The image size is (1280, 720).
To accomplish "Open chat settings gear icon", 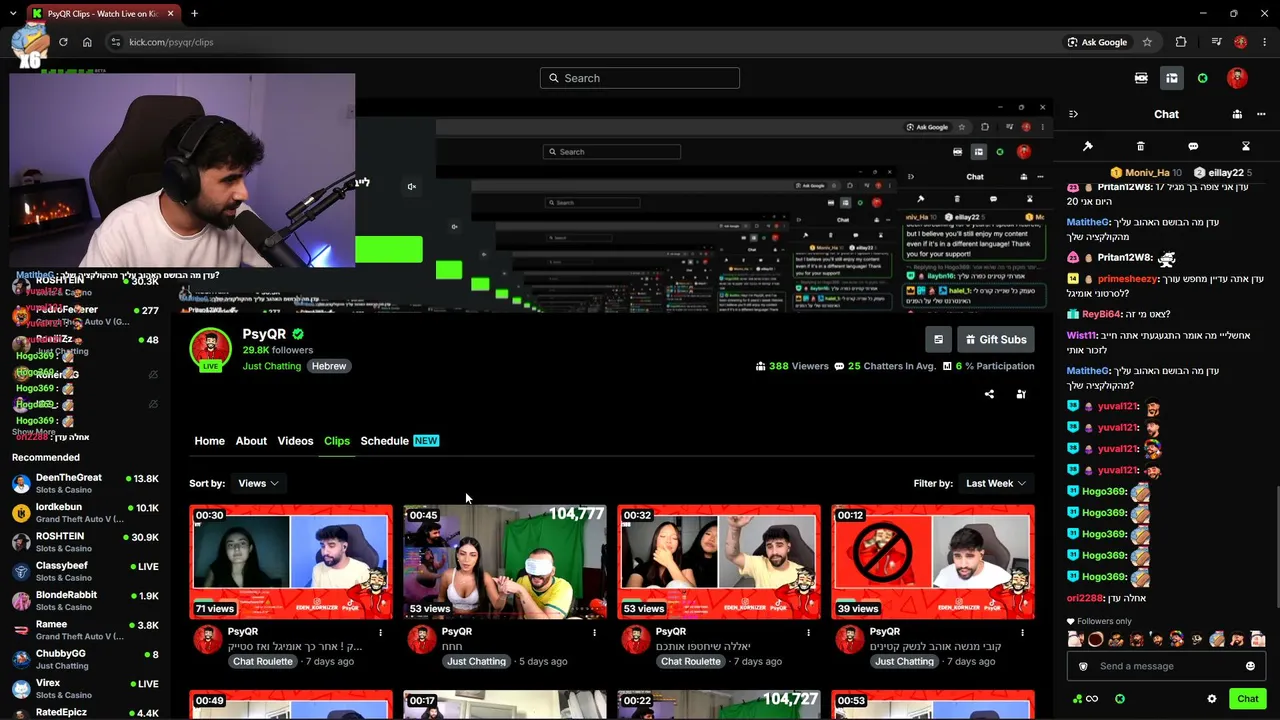I will [x=1212, y=699].
